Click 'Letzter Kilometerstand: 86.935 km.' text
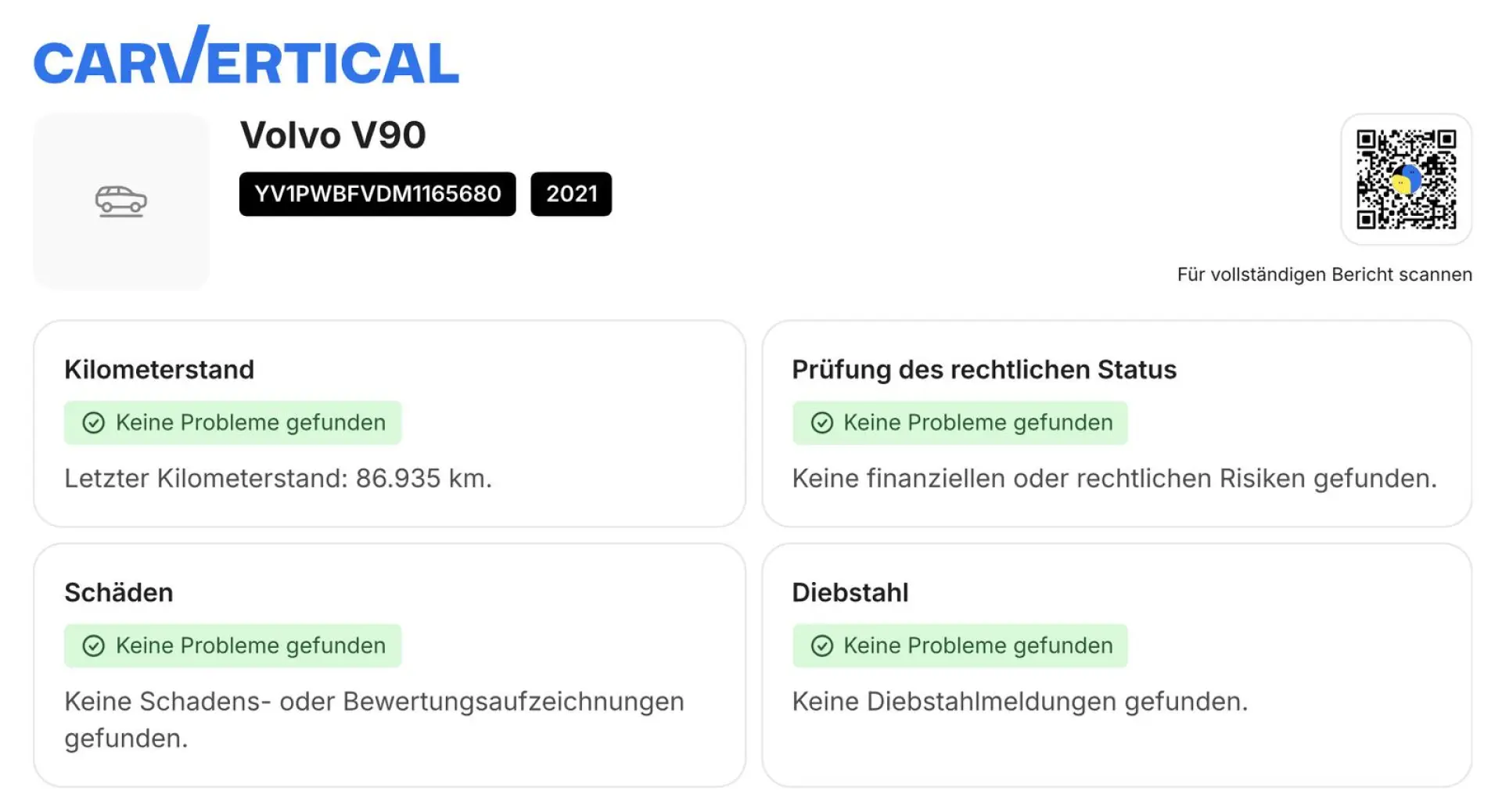 [x=278, y=478]
